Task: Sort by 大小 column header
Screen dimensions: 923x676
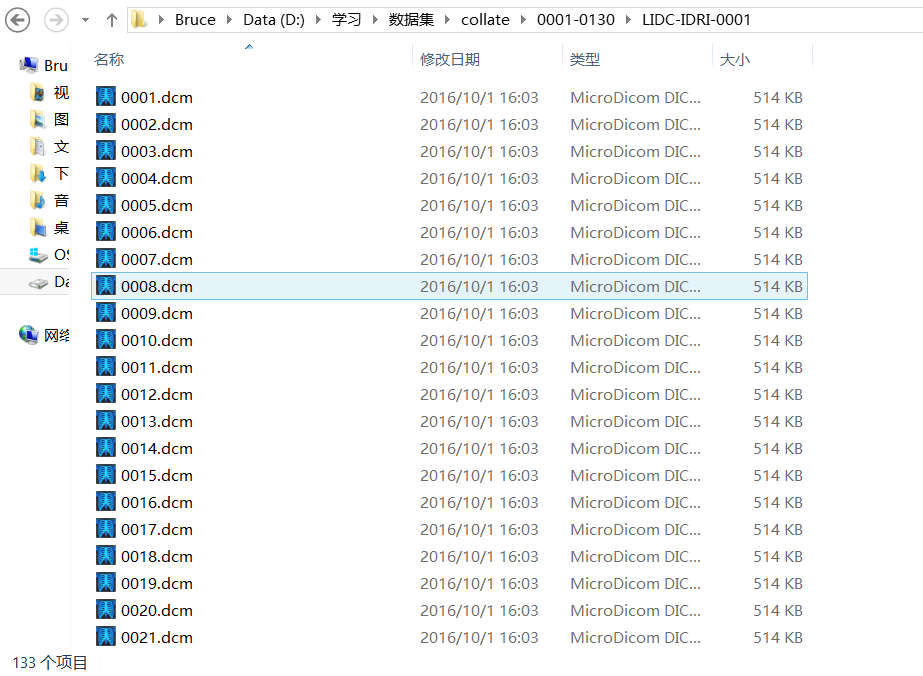Action: pyautogui.click(x=734, y=59)
